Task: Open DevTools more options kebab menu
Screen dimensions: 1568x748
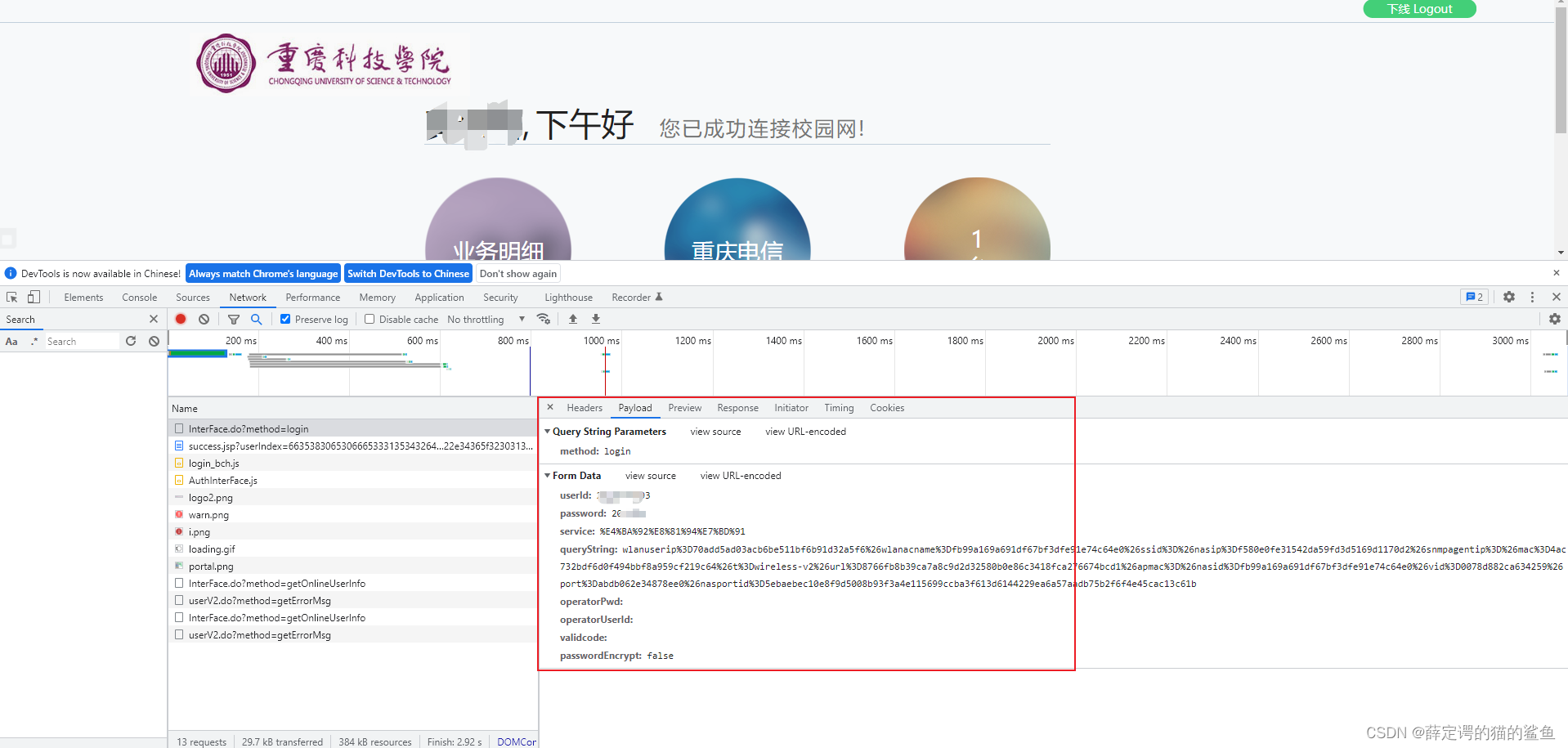Action: (x=1533, y=297)
